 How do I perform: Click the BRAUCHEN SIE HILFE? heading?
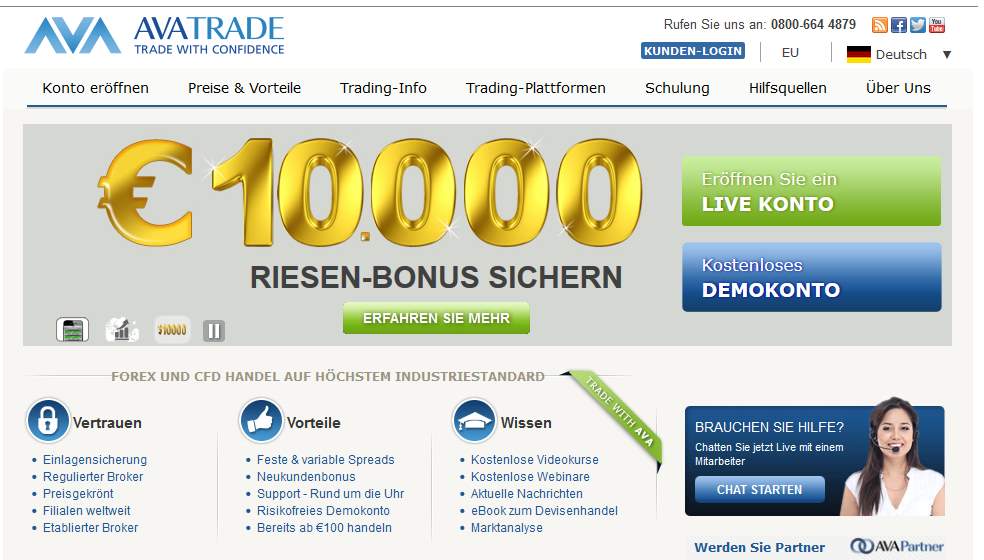coord(769,427)
